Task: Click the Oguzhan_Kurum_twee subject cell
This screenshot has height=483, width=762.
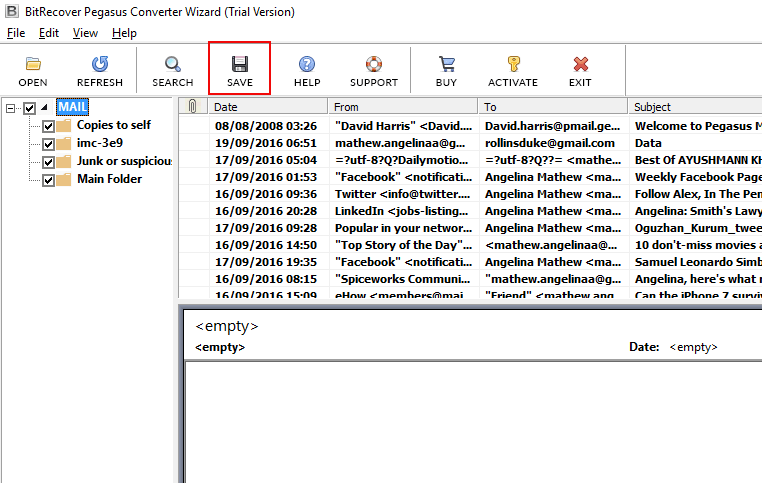Action: (698, 228)
